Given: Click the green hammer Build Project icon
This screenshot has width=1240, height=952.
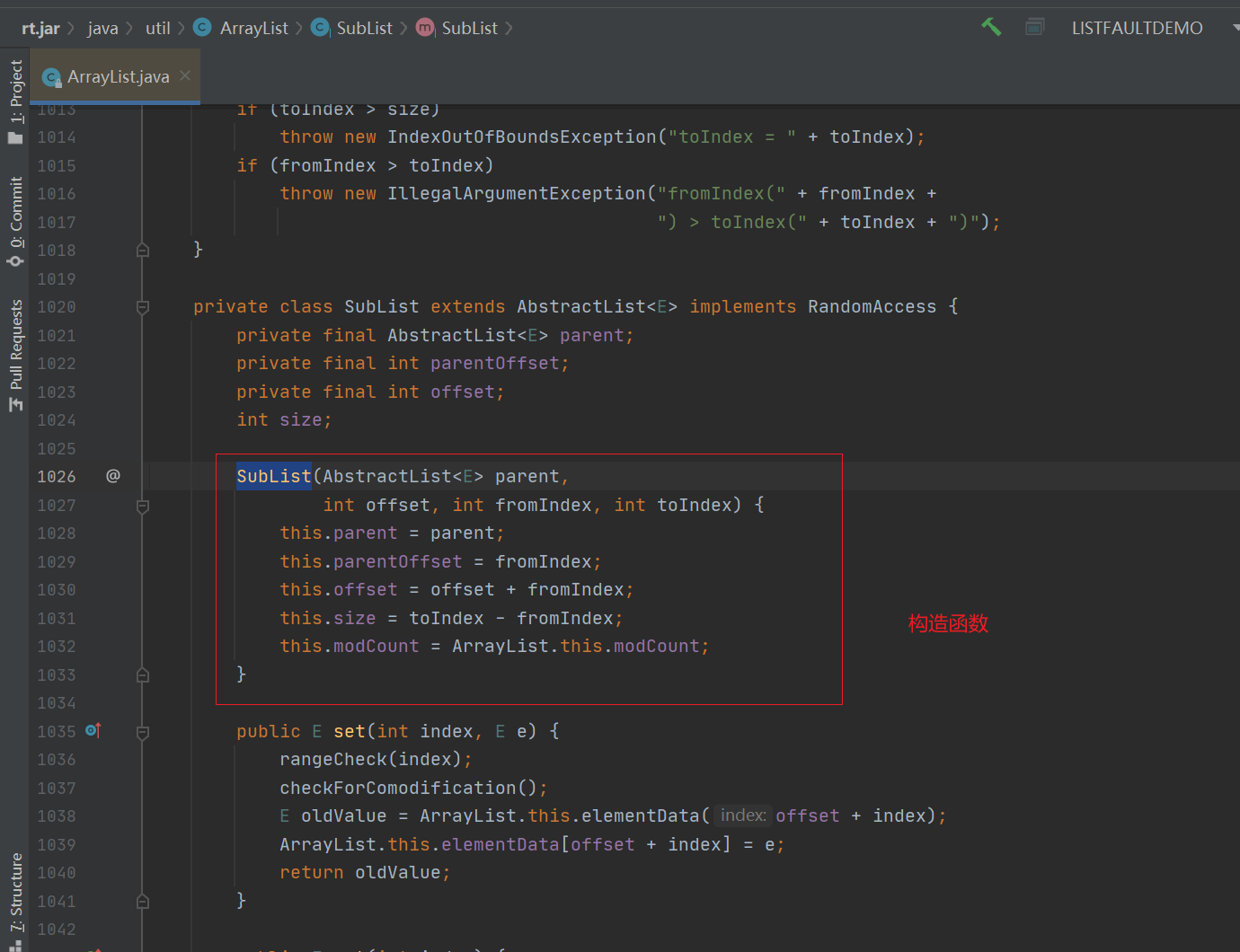Looking at the screenshot, I should click(991, 28).
